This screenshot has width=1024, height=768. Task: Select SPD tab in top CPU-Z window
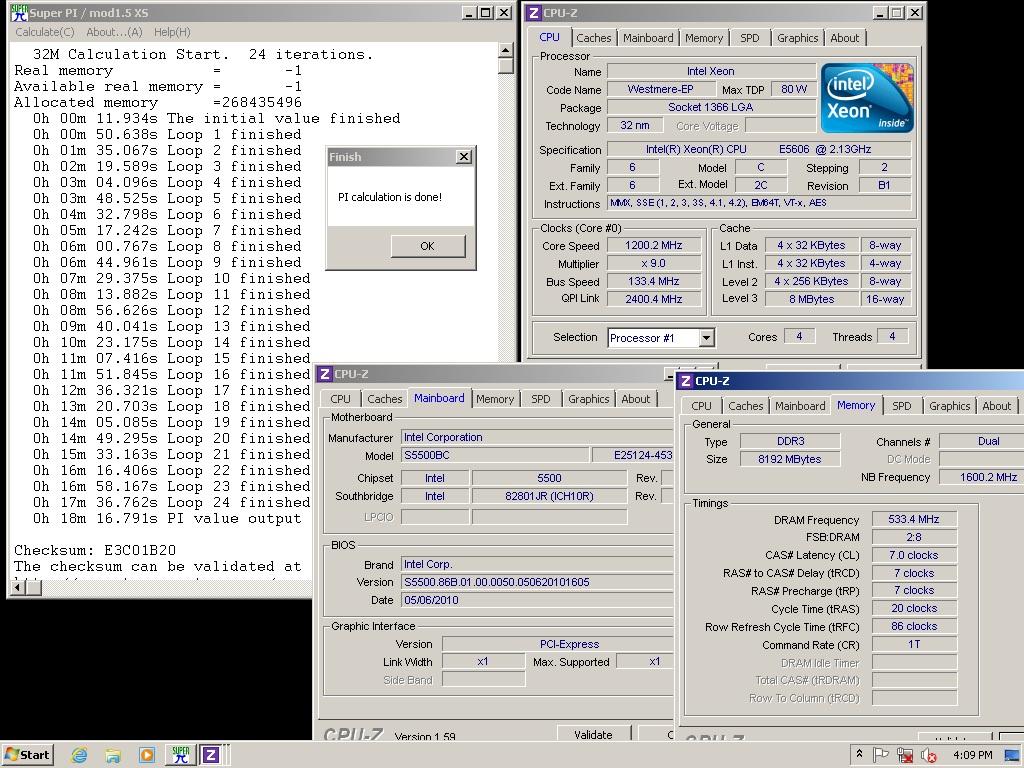click(x=750, y=38)
